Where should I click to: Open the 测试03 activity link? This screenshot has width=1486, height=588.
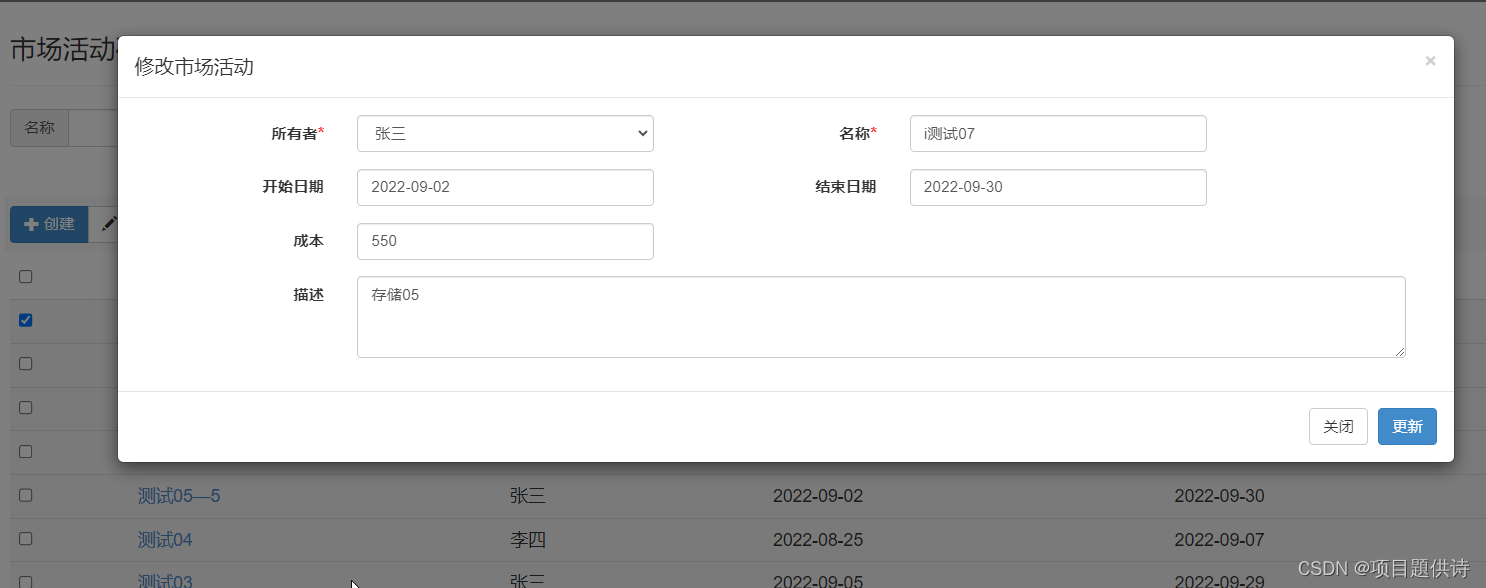click(165, 581)
